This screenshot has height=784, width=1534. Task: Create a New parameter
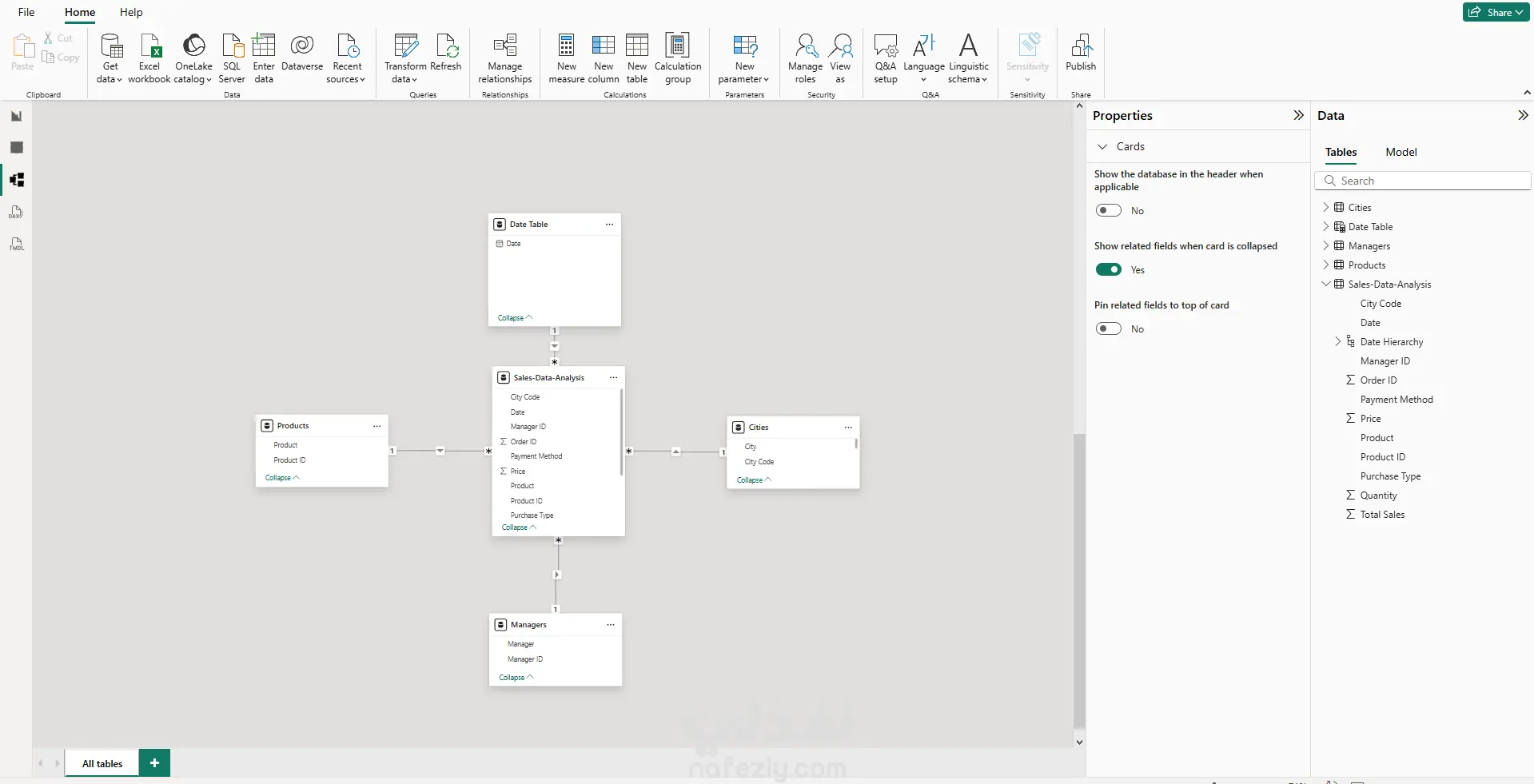pos(744,58)
